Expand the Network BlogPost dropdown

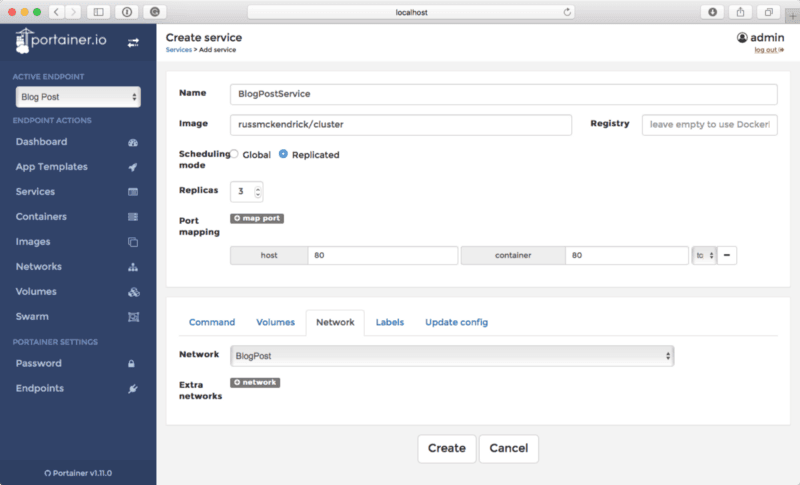451,355
